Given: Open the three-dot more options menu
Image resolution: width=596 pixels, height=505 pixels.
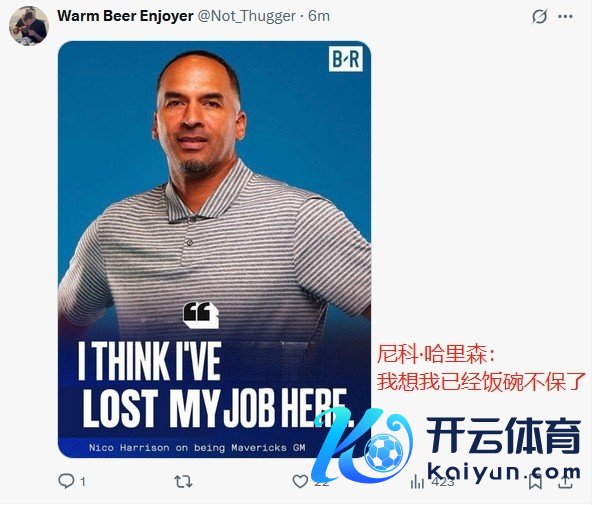Looking at the screenshot, I should (x=565, y=16).
